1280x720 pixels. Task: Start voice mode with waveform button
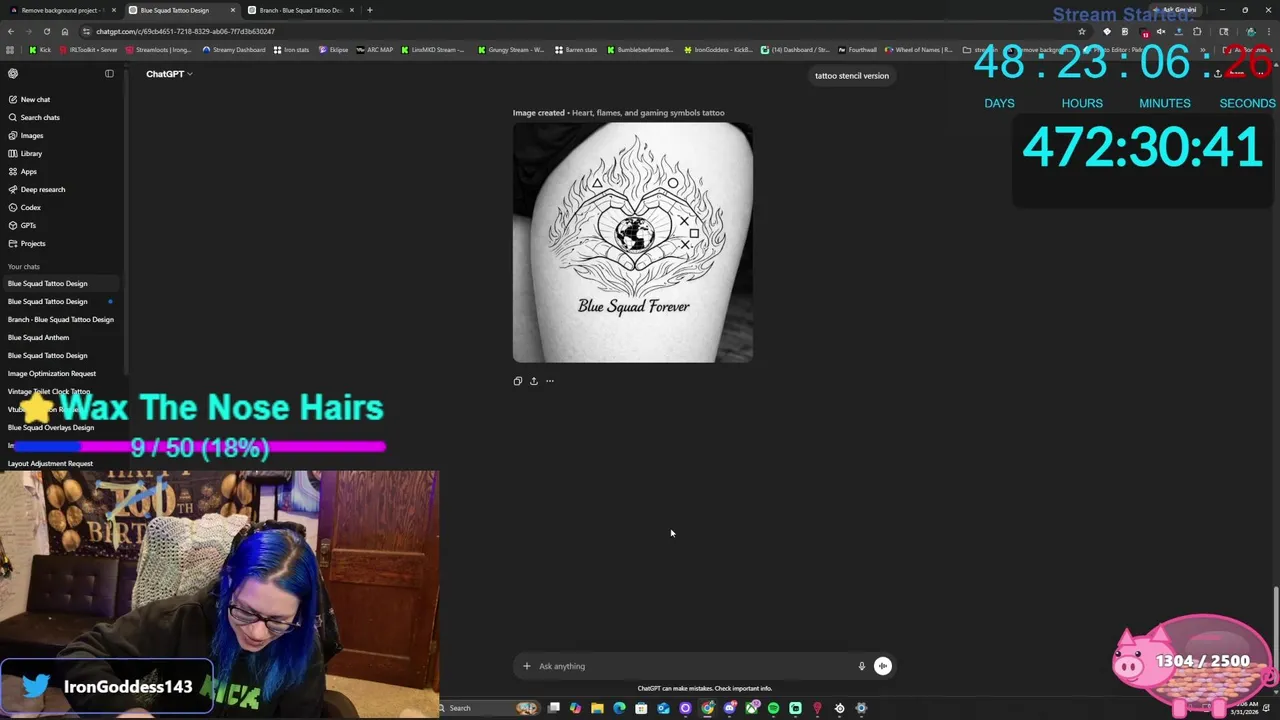click(883, 666)
